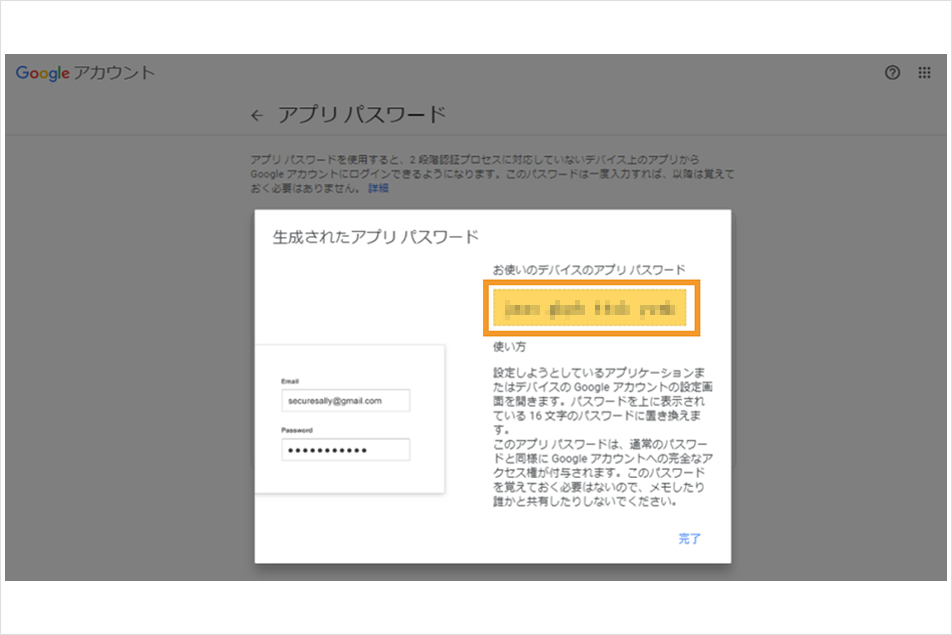
Task: Open the Google apps grid icon
Action: point(924,73)
